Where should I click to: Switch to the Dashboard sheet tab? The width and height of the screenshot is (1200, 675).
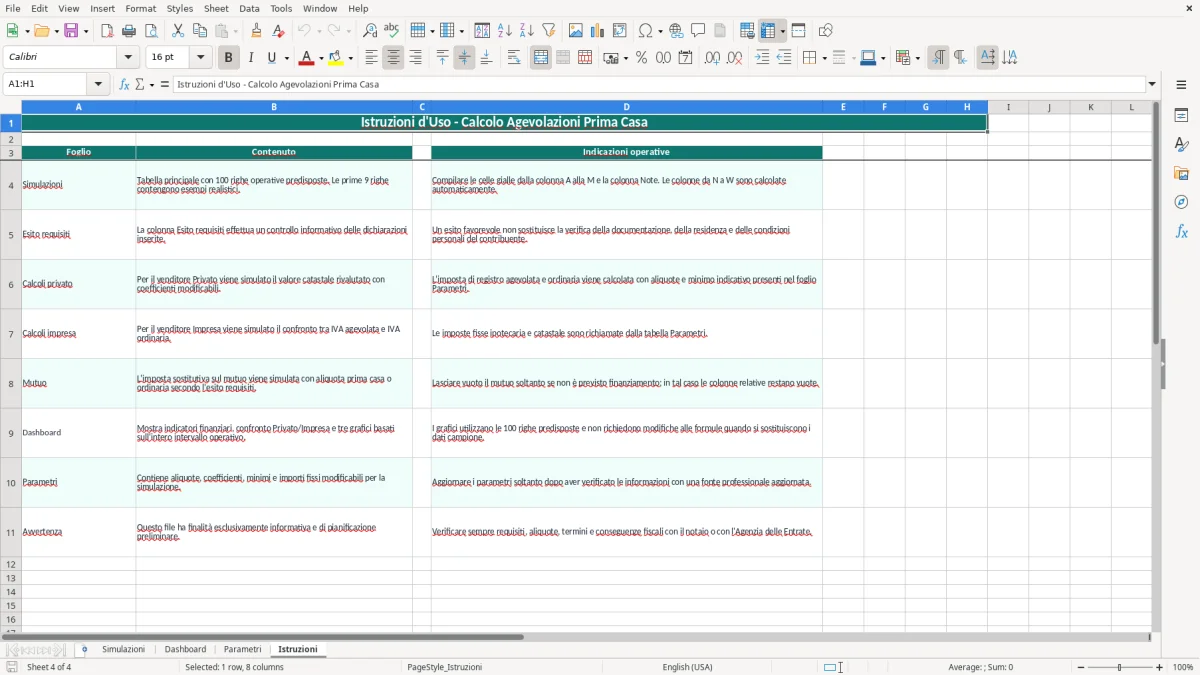[185, 650]
